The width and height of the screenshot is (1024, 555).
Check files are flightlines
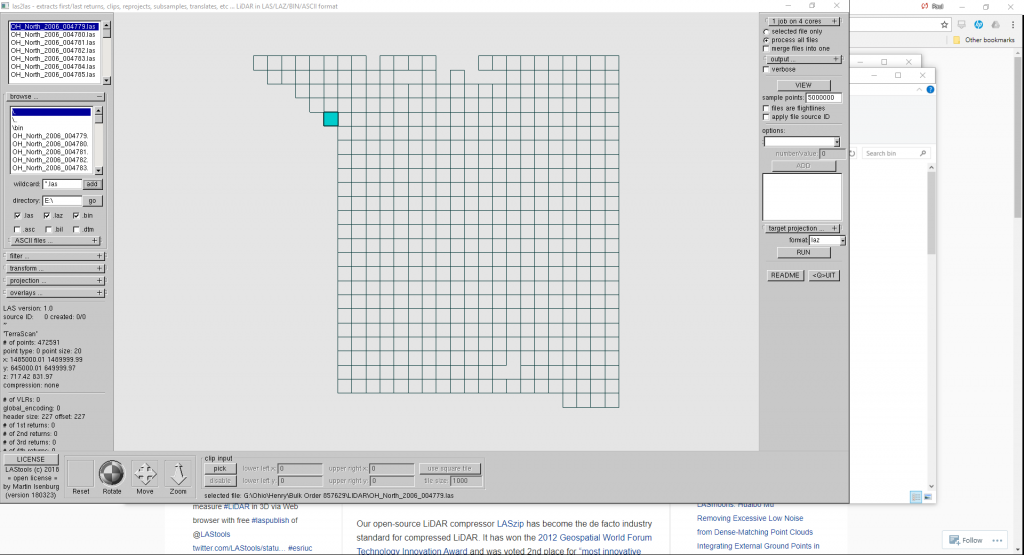[x=767, y=108]
